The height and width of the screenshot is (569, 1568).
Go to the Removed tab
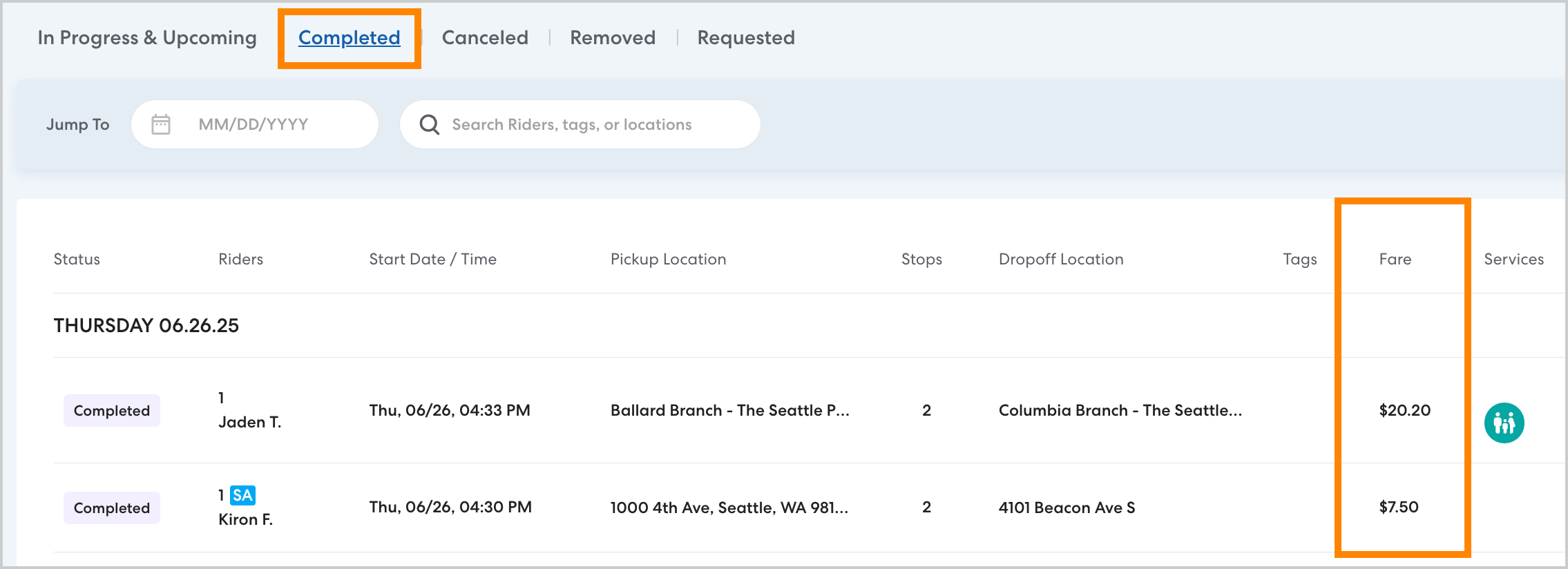point(613,38)
